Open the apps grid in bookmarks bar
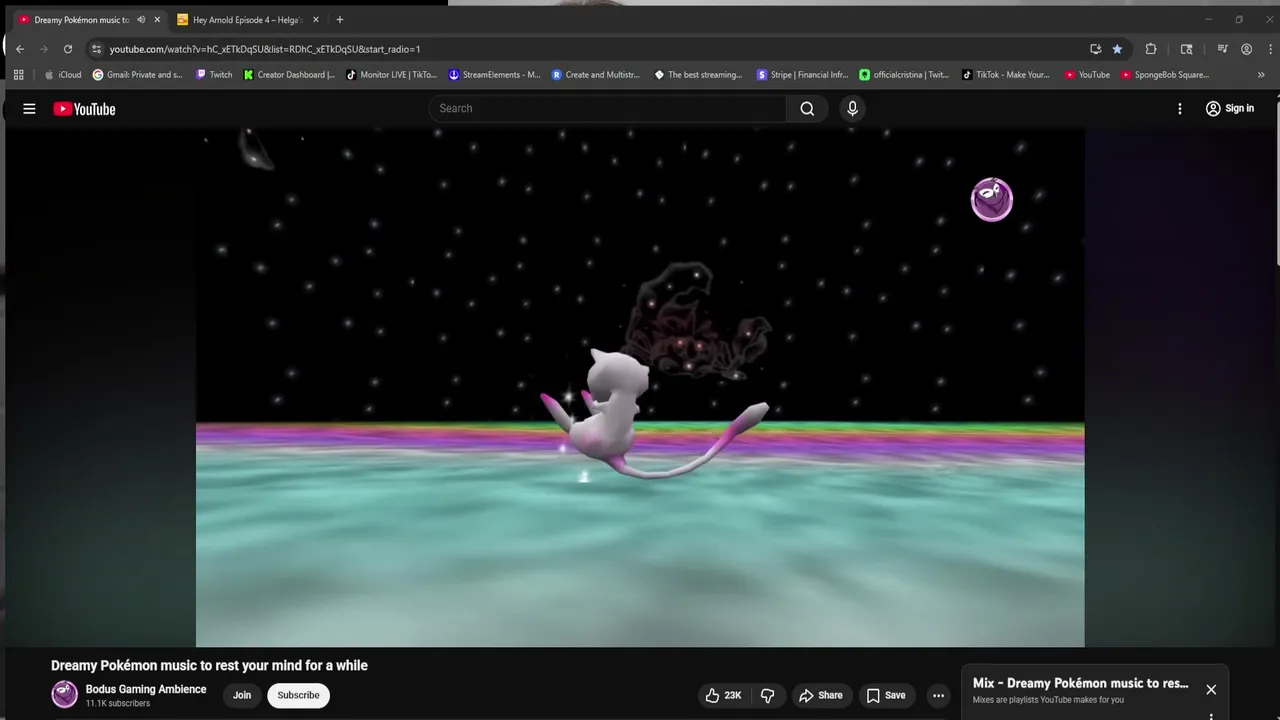1280x720 pixels. (18, 75)
